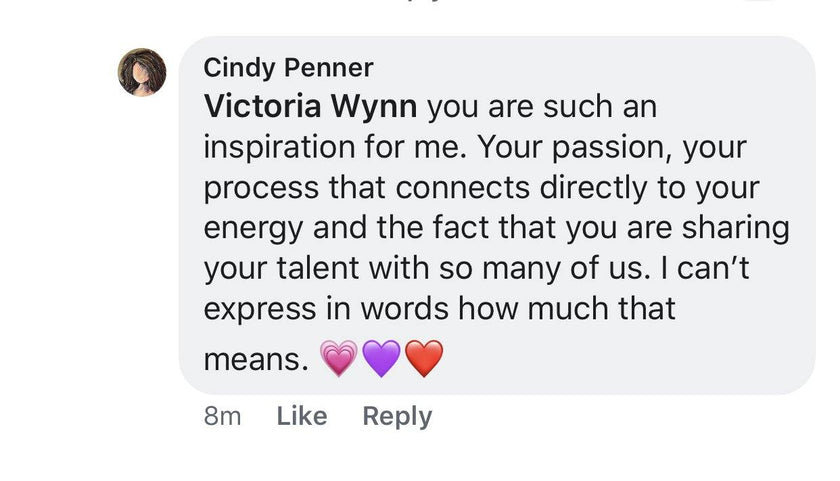
Task: Click Cindy Penner's profile avatar
Action: coord(142,72)
